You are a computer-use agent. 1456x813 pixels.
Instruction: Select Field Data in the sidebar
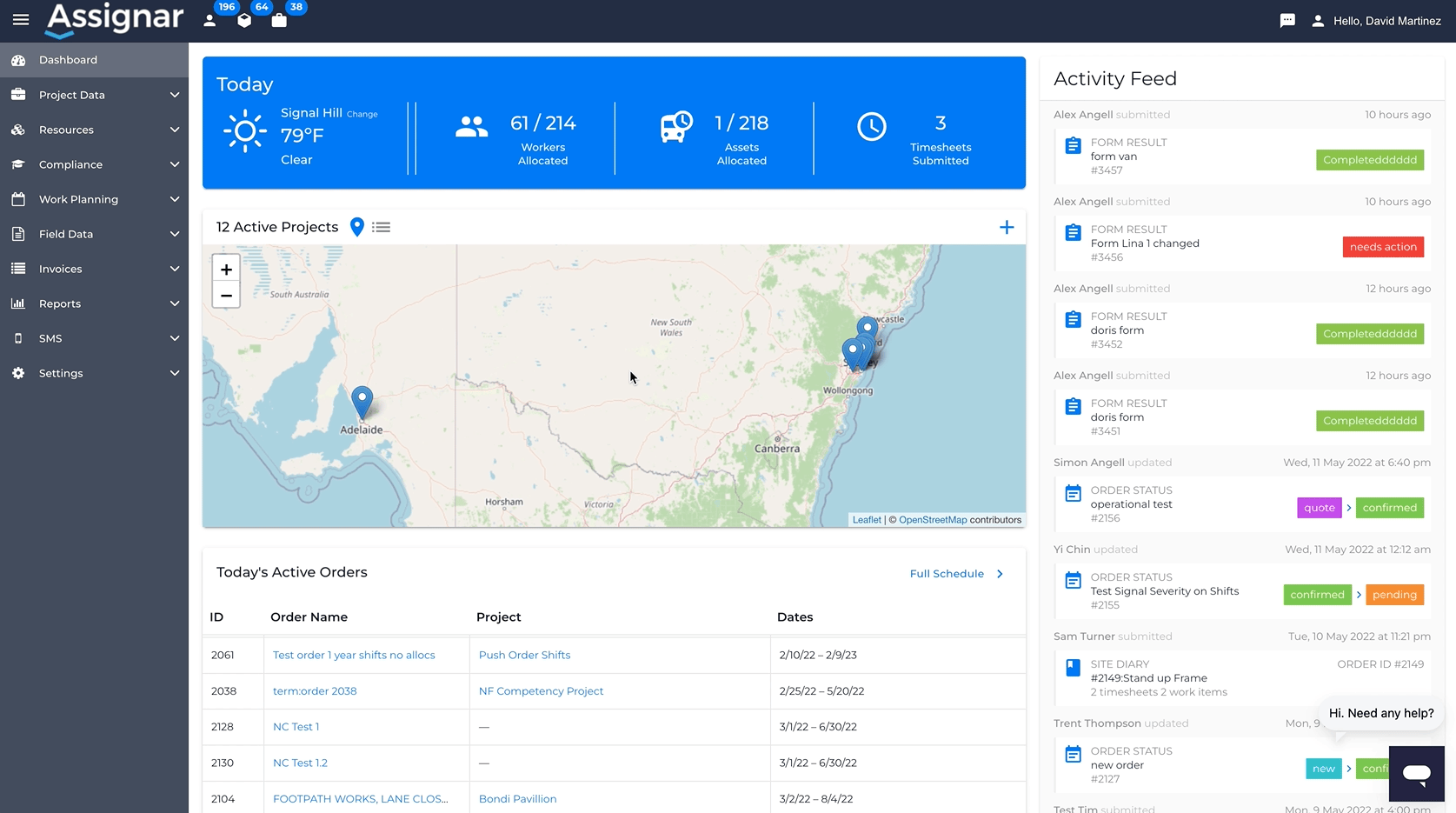pos(94,234)
